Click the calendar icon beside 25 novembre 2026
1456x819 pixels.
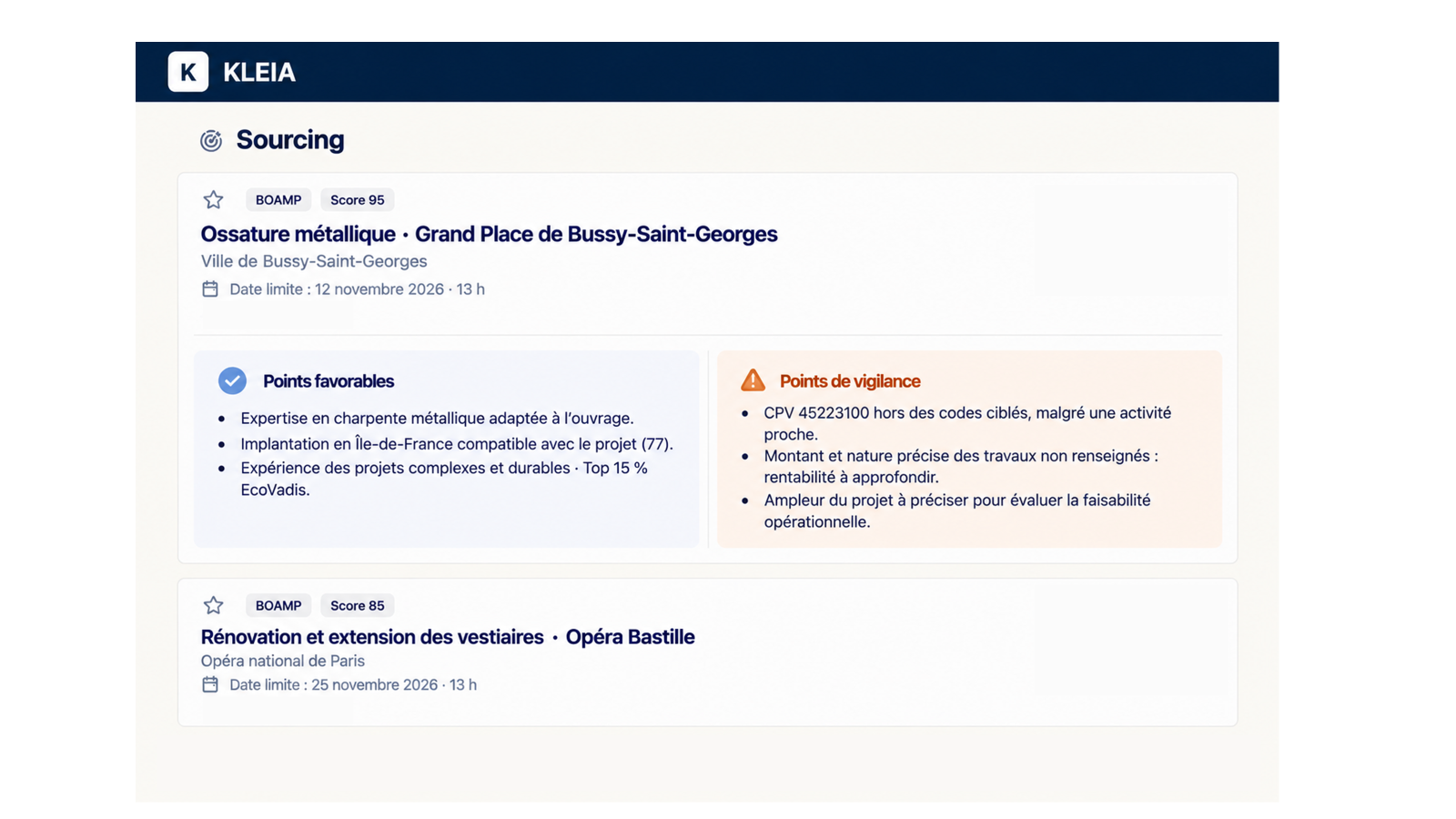pyautogui.click(x=210, y=684)
